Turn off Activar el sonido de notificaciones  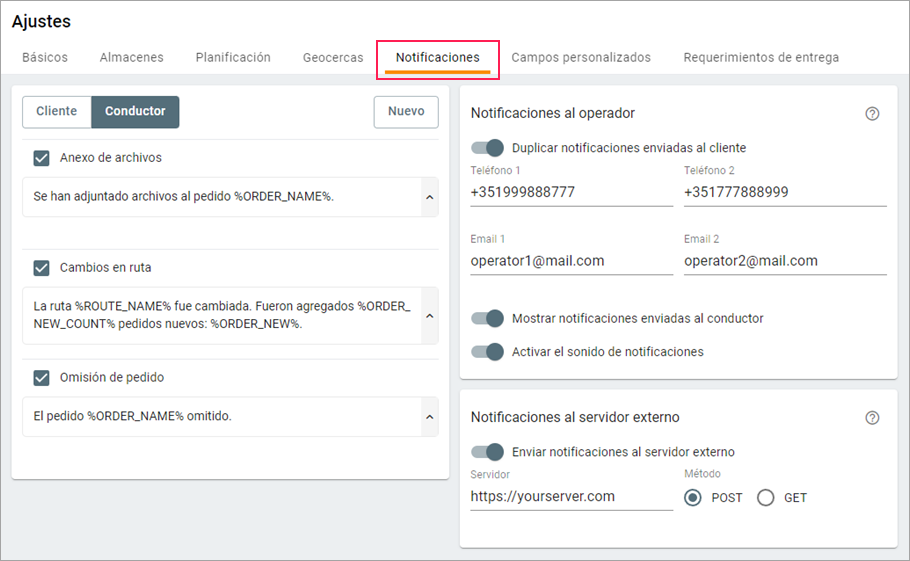pyautogui.click(x=487, y=352)
